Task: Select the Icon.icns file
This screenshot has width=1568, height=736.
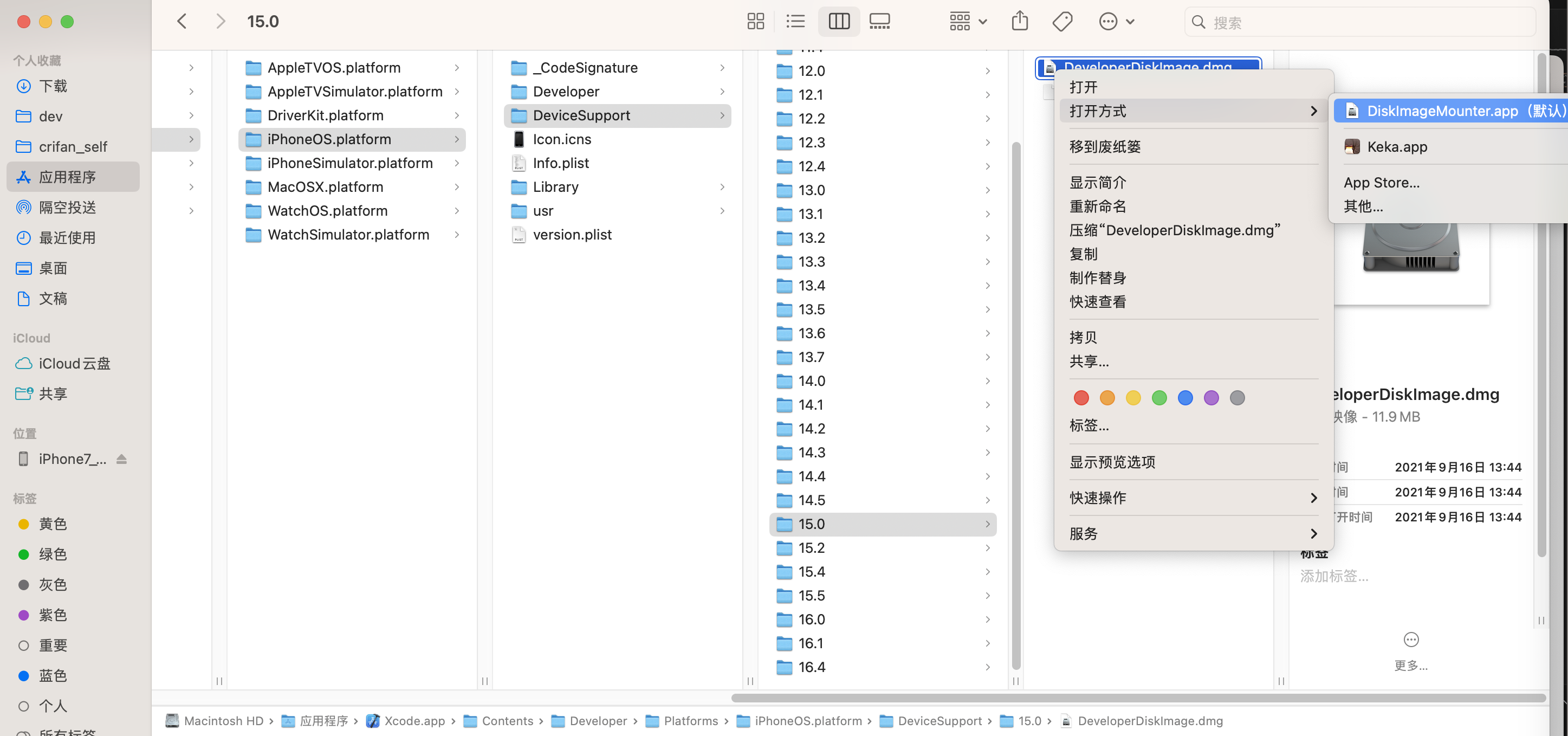Action: (617, 139)
